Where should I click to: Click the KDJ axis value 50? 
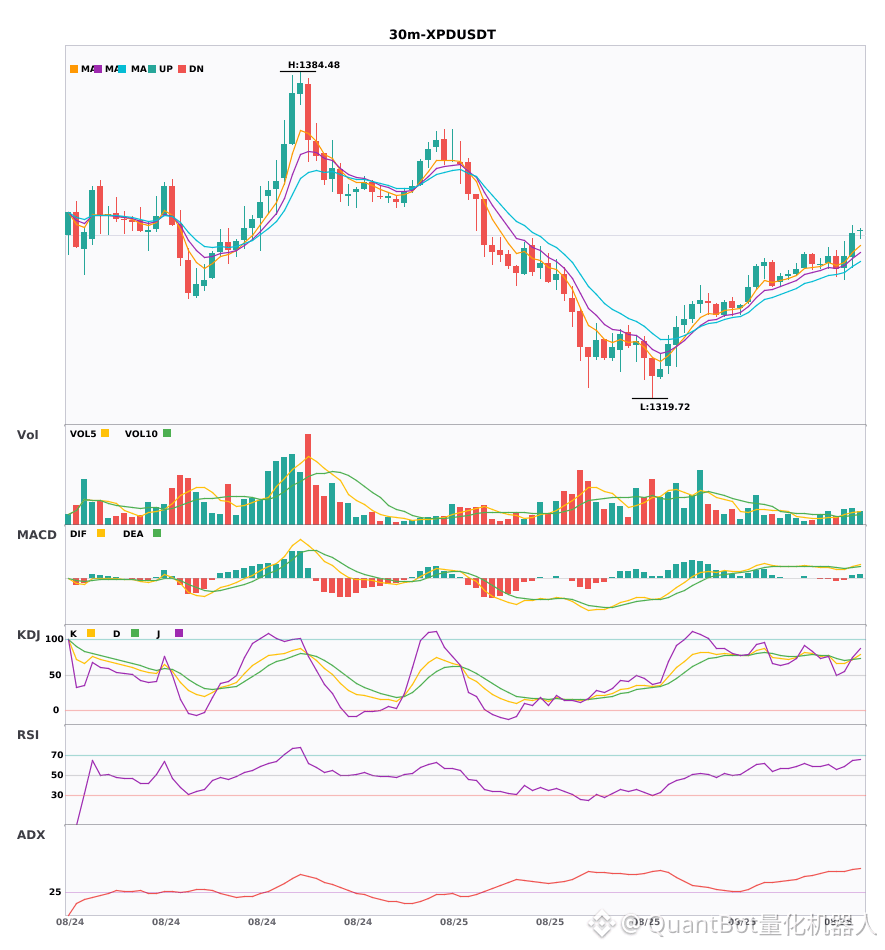pos(56,675)
